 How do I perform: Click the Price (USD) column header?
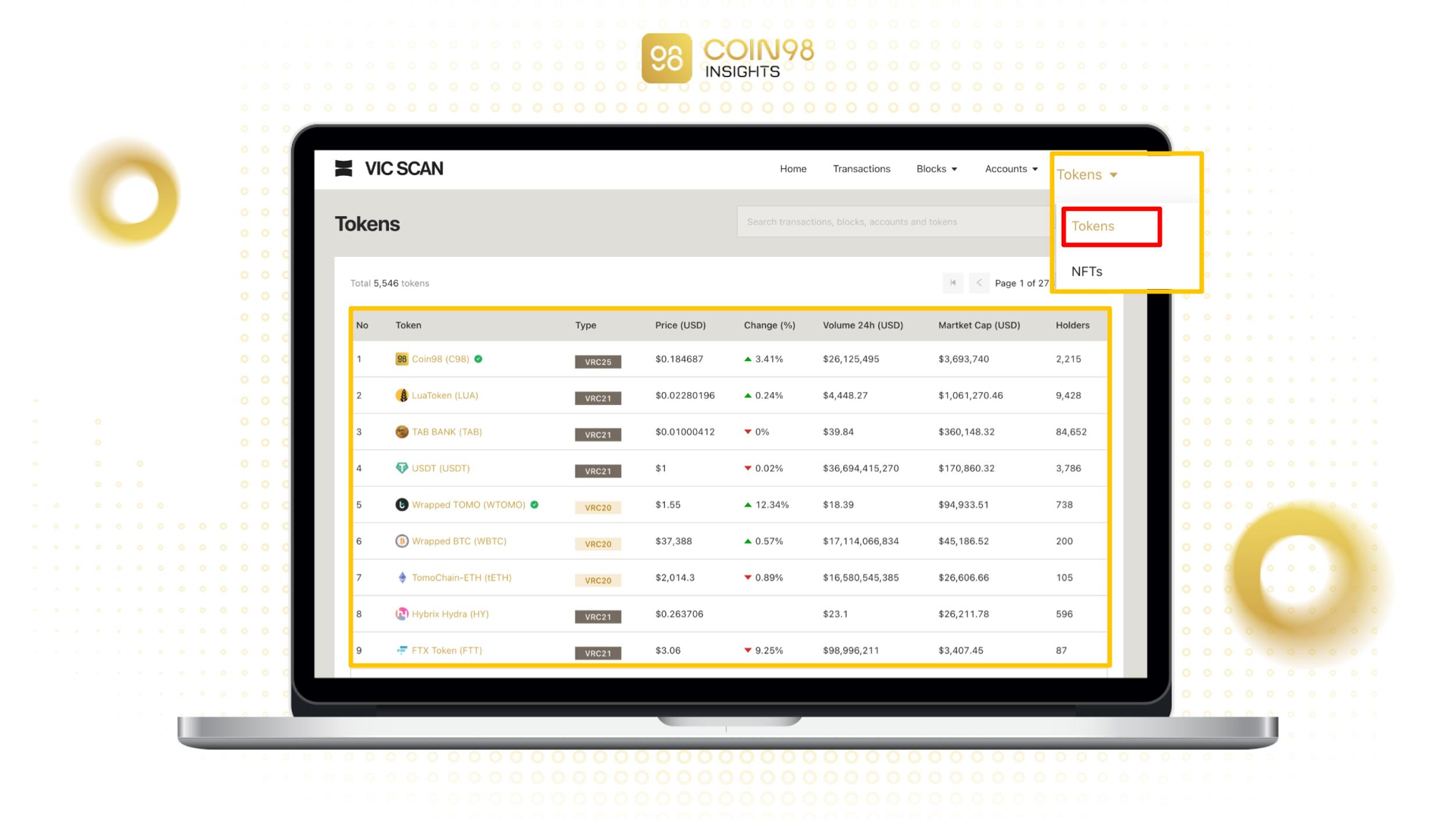[x=680, y=325]
